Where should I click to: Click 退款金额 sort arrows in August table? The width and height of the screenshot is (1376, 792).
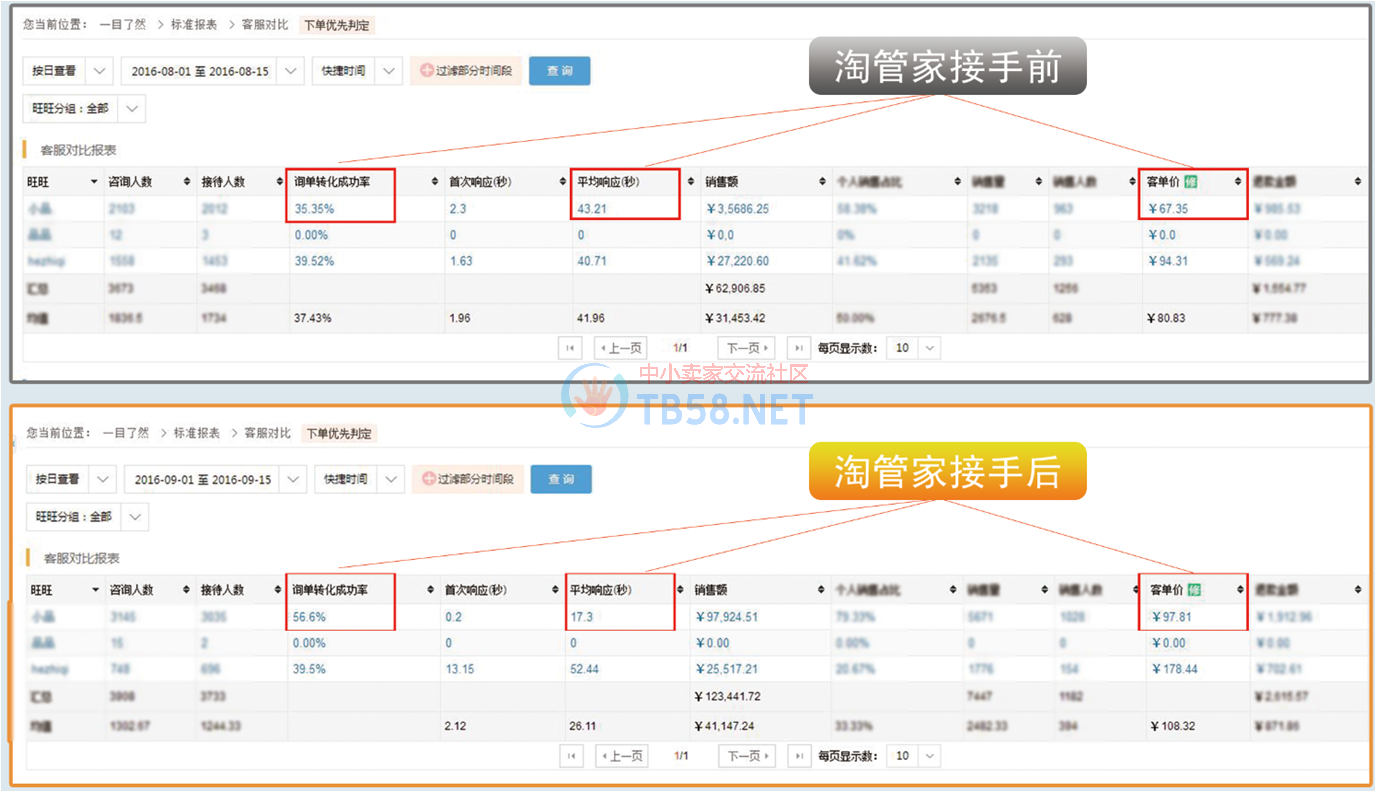point(1357,182)
